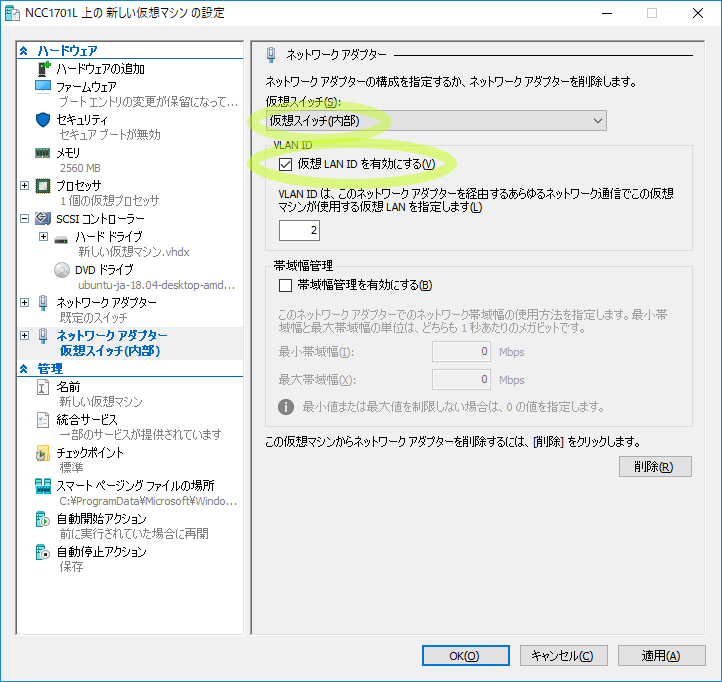
Task: Click the network adapter icon in right pane header
Action: tap(271, 55)
